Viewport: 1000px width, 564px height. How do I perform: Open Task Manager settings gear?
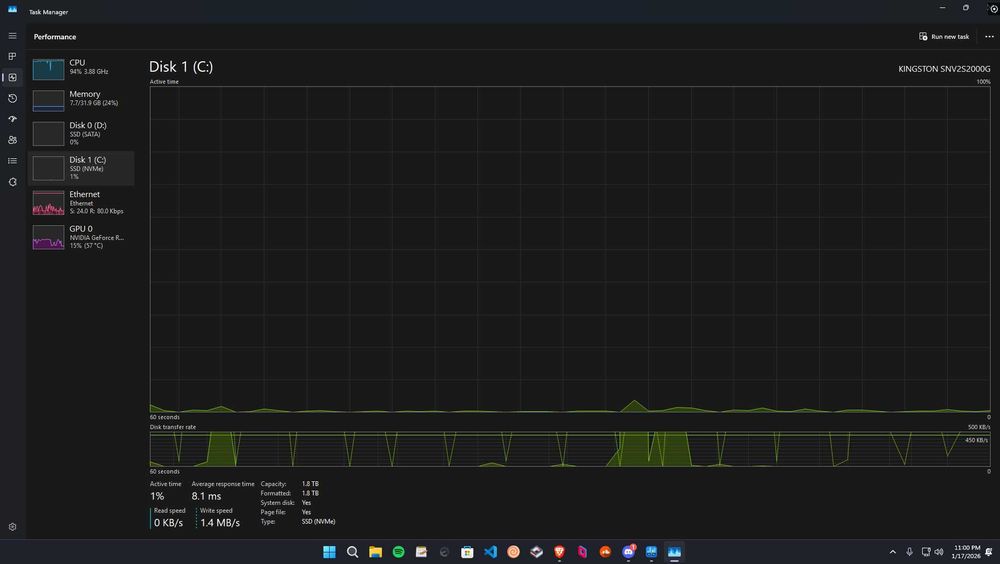pyautogui.click(x=12, y=527)
